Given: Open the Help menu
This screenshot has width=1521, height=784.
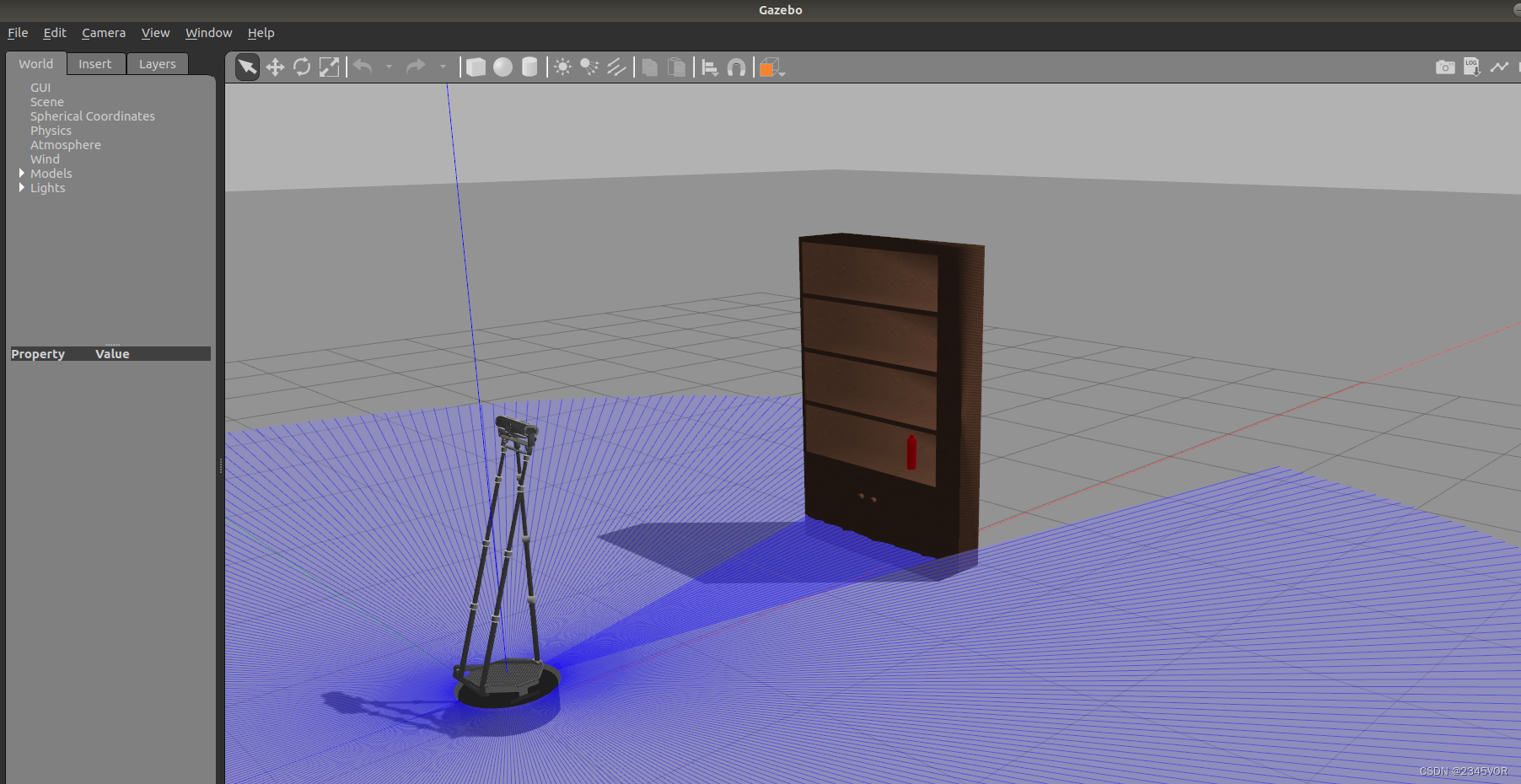Looking at the screenshot, I should tap(261, 33).
